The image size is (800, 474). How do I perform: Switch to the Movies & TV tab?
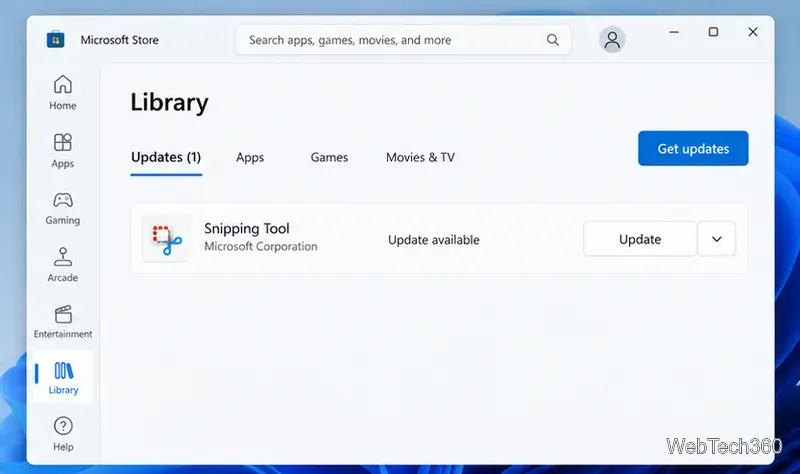(x=420, y=157)
